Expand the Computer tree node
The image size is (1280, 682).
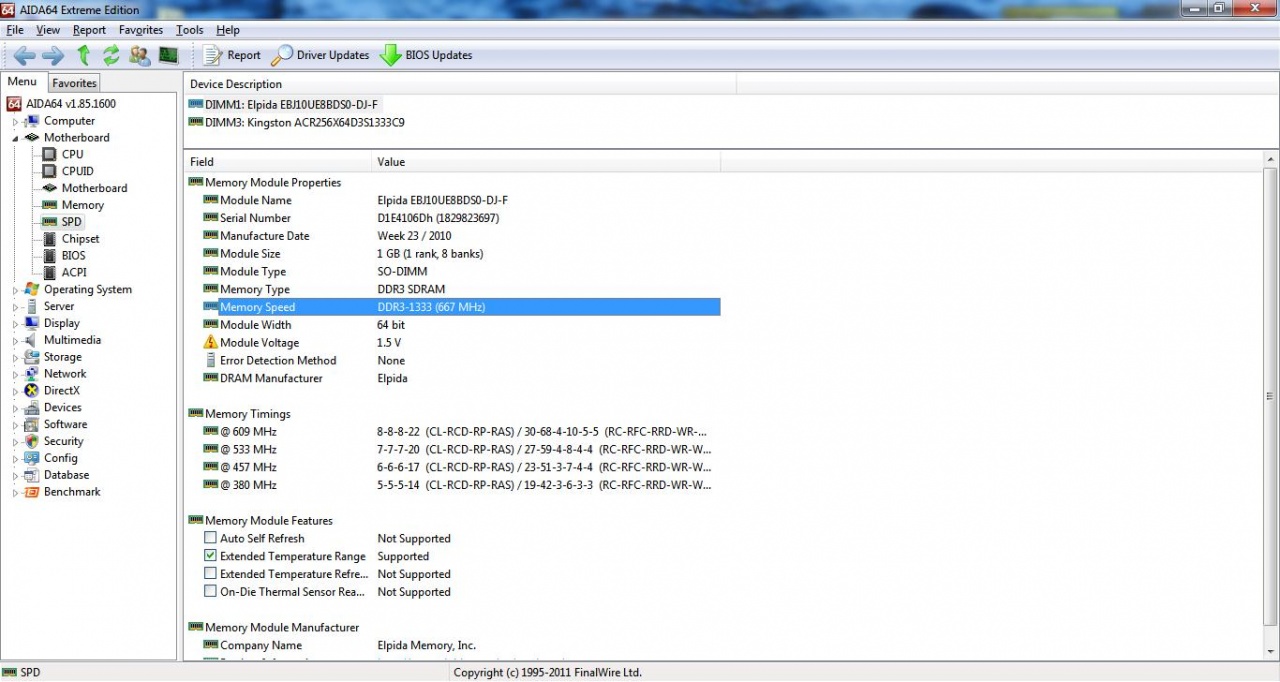(15, 121)
